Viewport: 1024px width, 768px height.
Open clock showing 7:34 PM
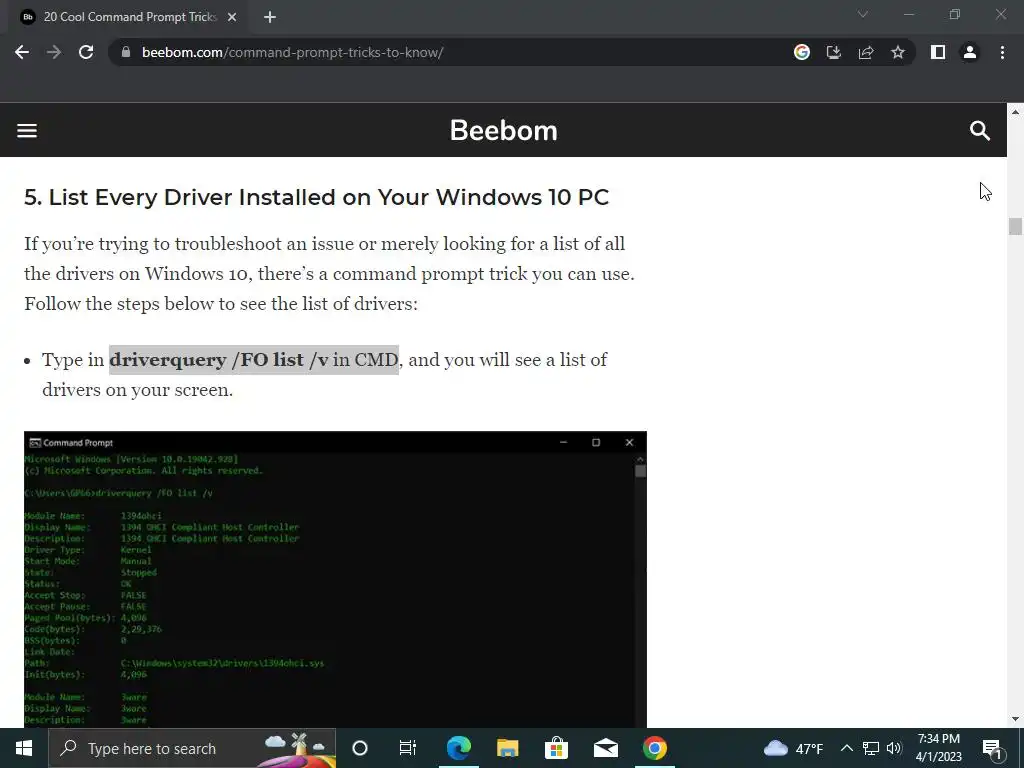pos(938,748)
